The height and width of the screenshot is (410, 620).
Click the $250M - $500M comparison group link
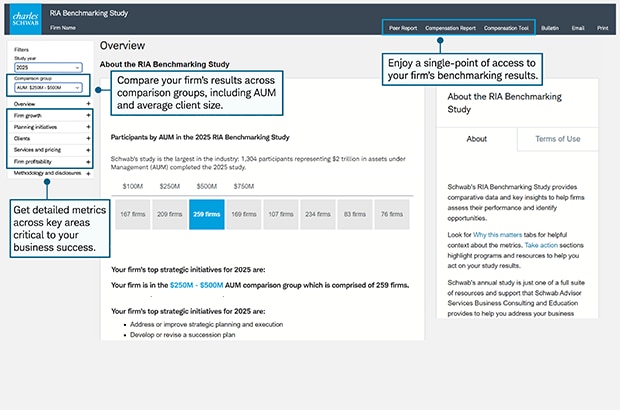click(x=197, y=285)
